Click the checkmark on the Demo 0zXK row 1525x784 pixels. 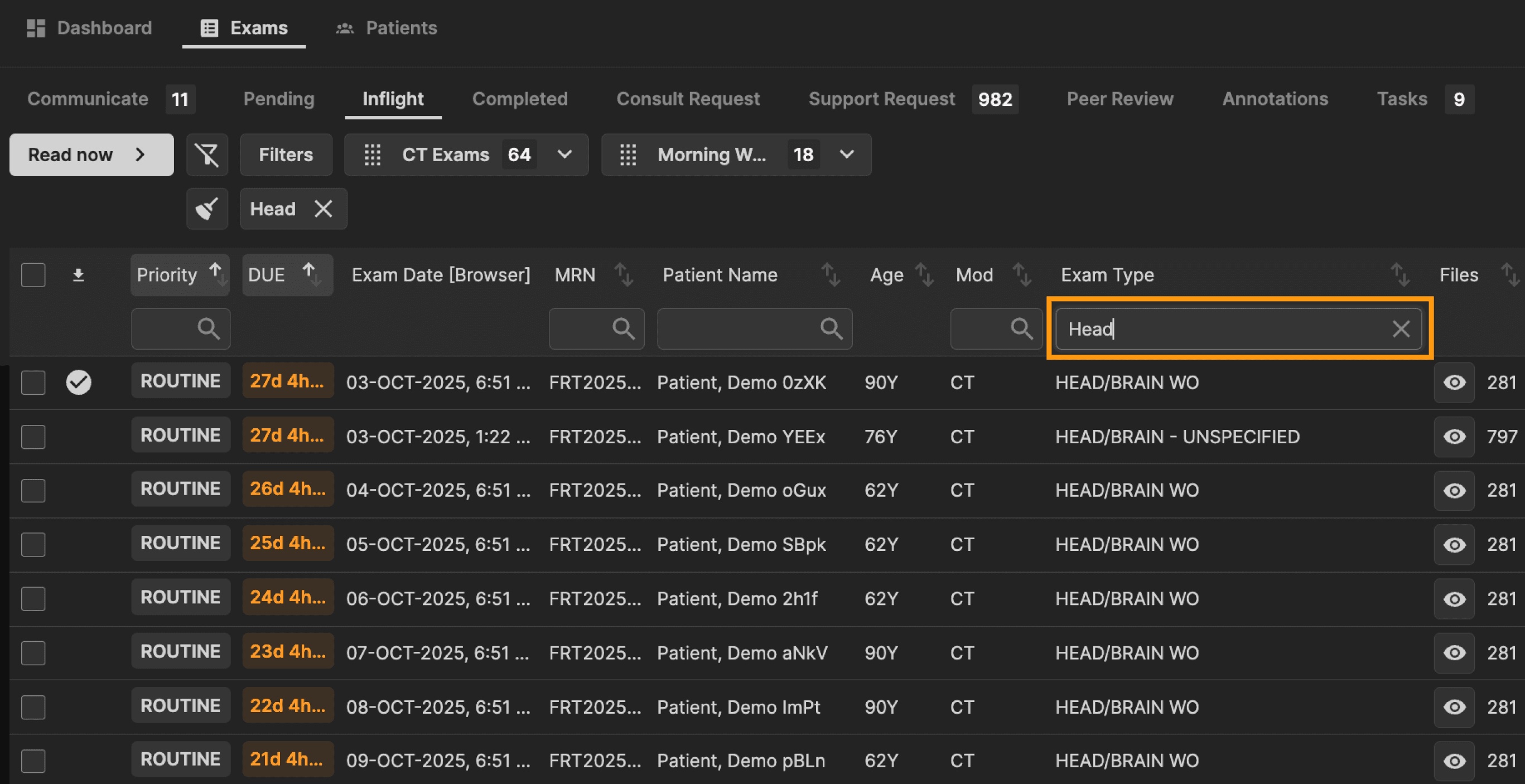(x=78, y=382)
